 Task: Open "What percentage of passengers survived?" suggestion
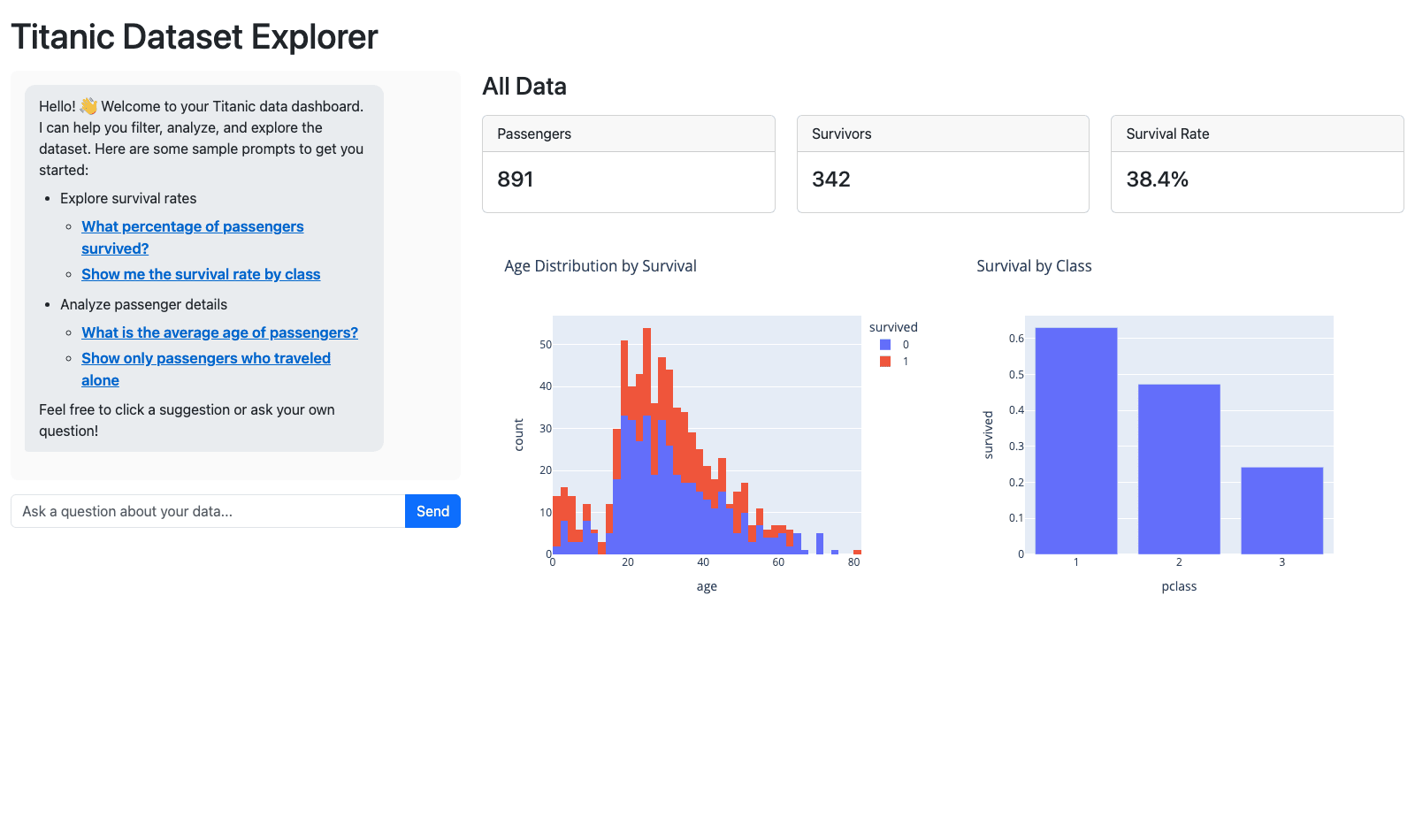[192, 227]
